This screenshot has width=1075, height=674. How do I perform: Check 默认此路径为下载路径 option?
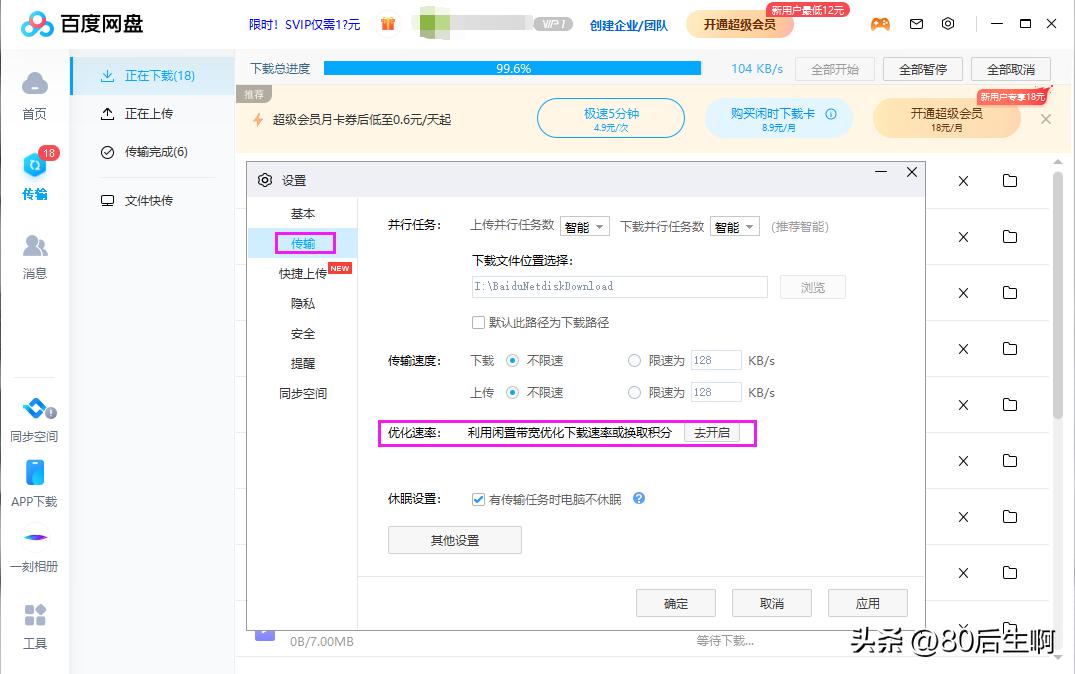(x=477, y=322)
